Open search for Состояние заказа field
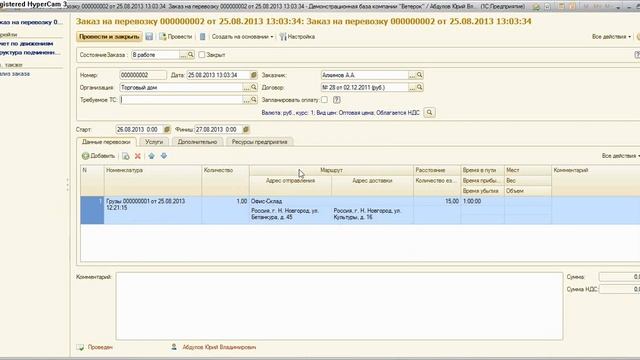 [191, 55]
